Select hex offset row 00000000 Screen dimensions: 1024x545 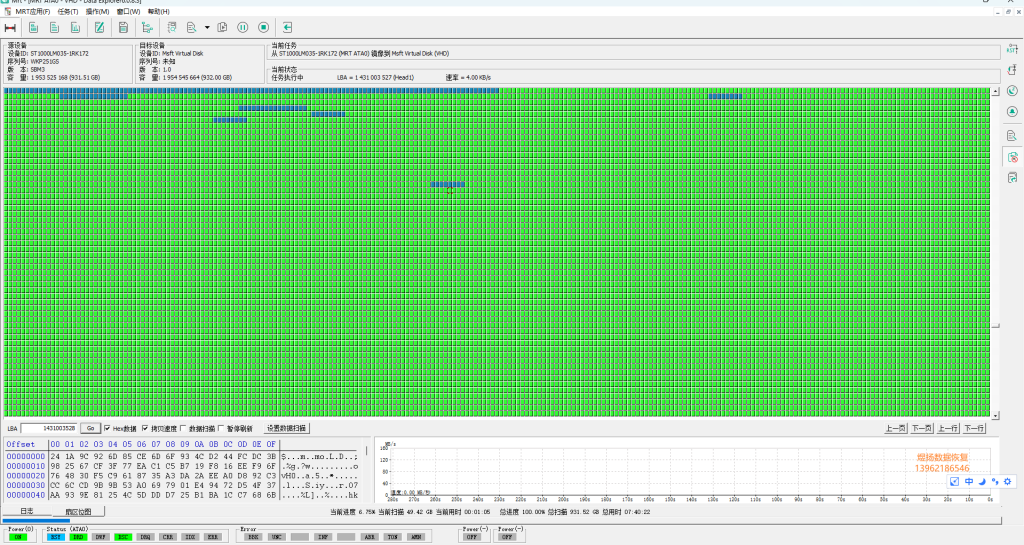[26, 456]
